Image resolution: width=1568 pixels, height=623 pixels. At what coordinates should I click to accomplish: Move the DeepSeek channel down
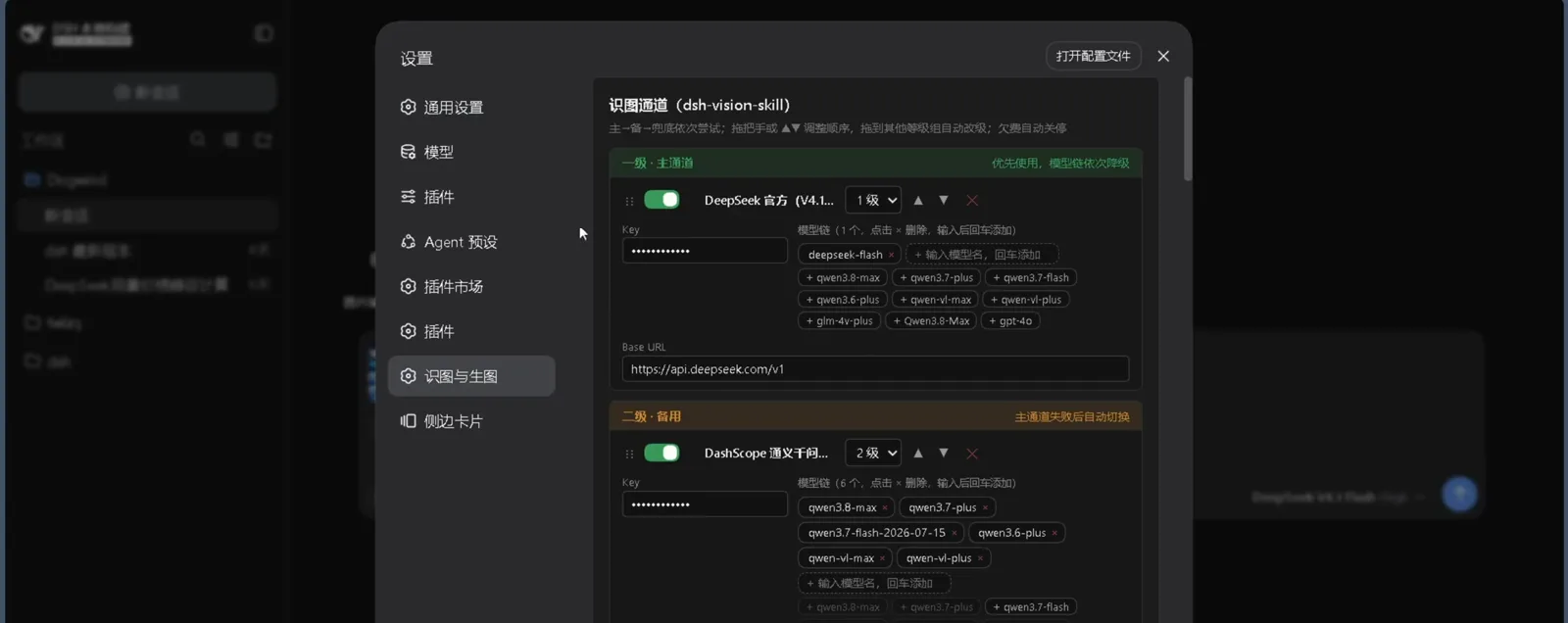click(x=944, y=200)
